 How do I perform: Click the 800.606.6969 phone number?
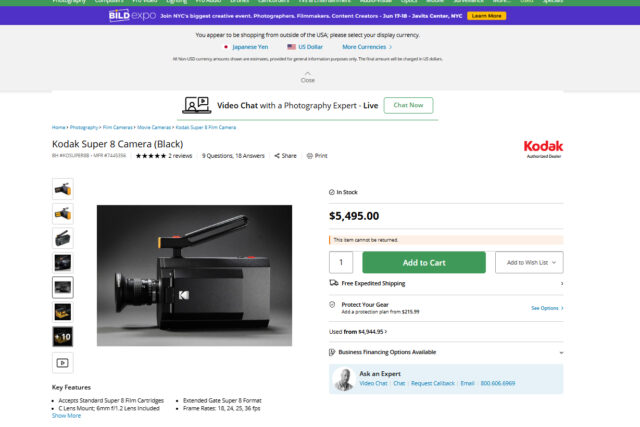pos(498,383)
